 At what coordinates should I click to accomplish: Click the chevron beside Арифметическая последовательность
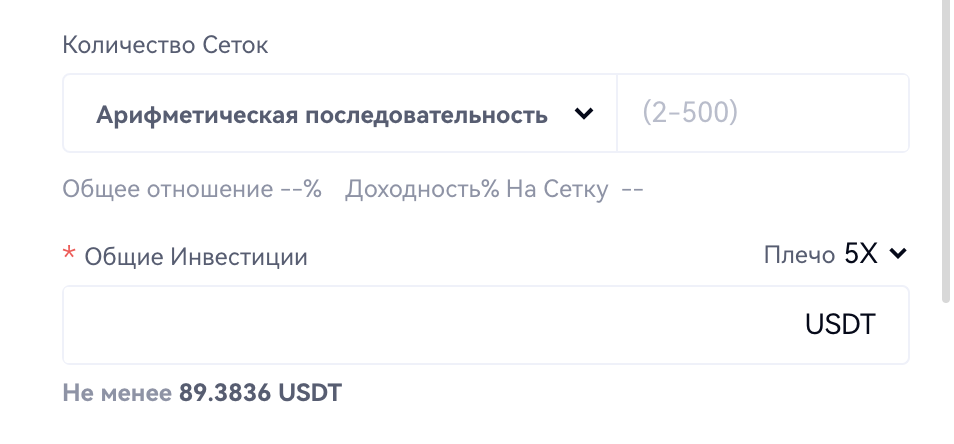click(x=584, y=114)
